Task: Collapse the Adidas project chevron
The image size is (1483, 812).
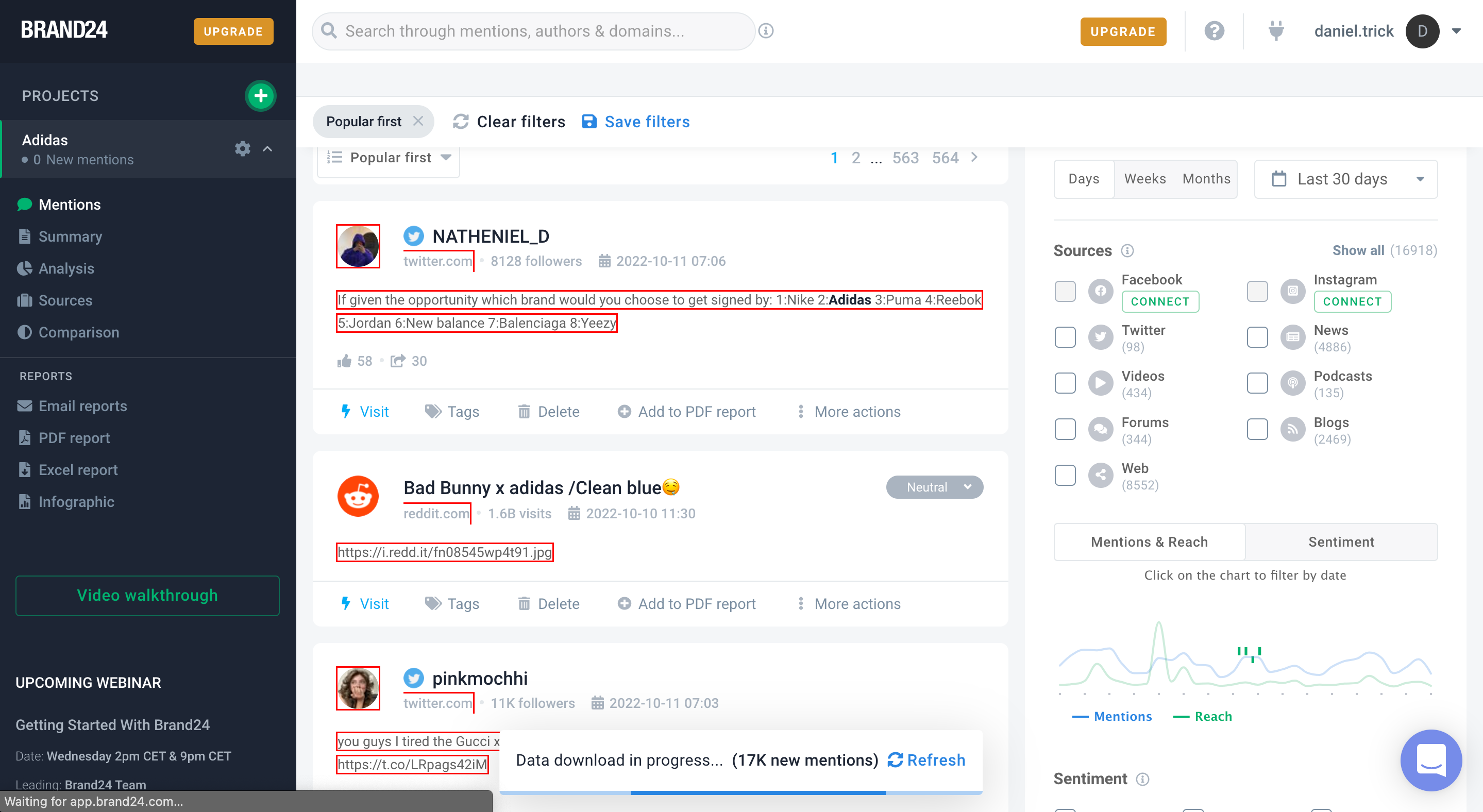Action: coord(267,148)
